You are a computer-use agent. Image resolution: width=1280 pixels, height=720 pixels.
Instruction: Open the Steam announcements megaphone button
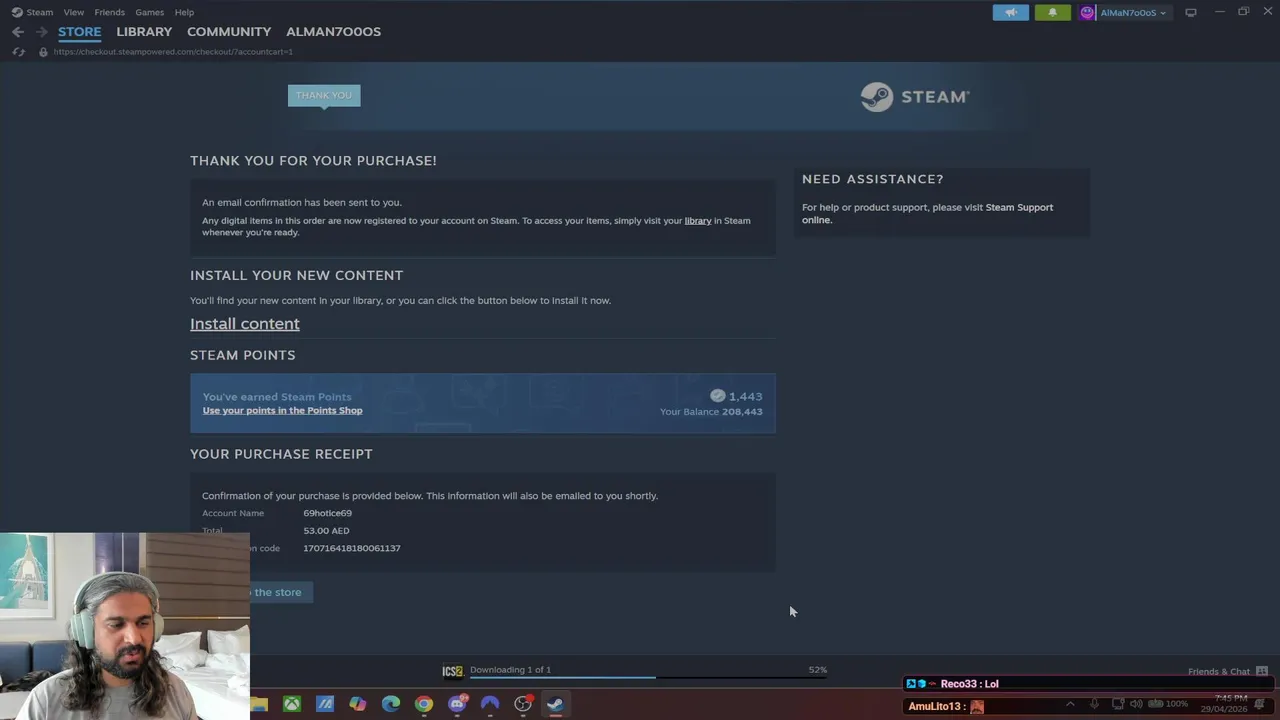1010,13
